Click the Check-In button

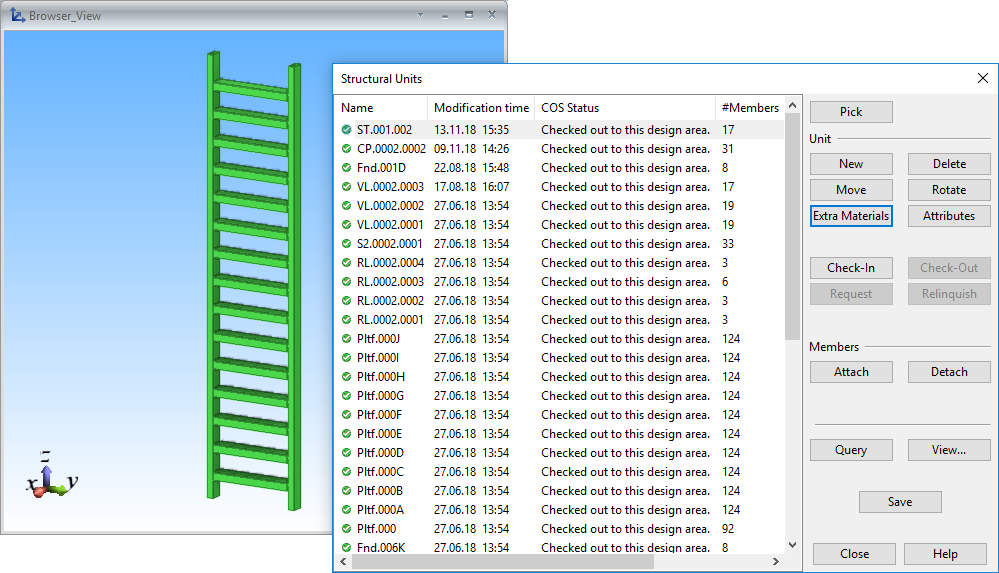pyautogui.click(x=850, y=268)
